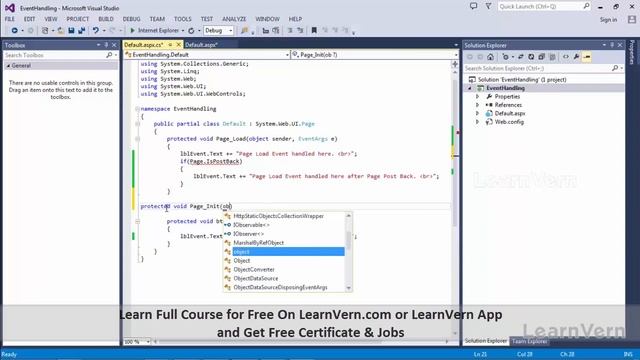Focus the Quick Launch search box
The height and width of the screenshot is (360, 640).
click(544, 7)
